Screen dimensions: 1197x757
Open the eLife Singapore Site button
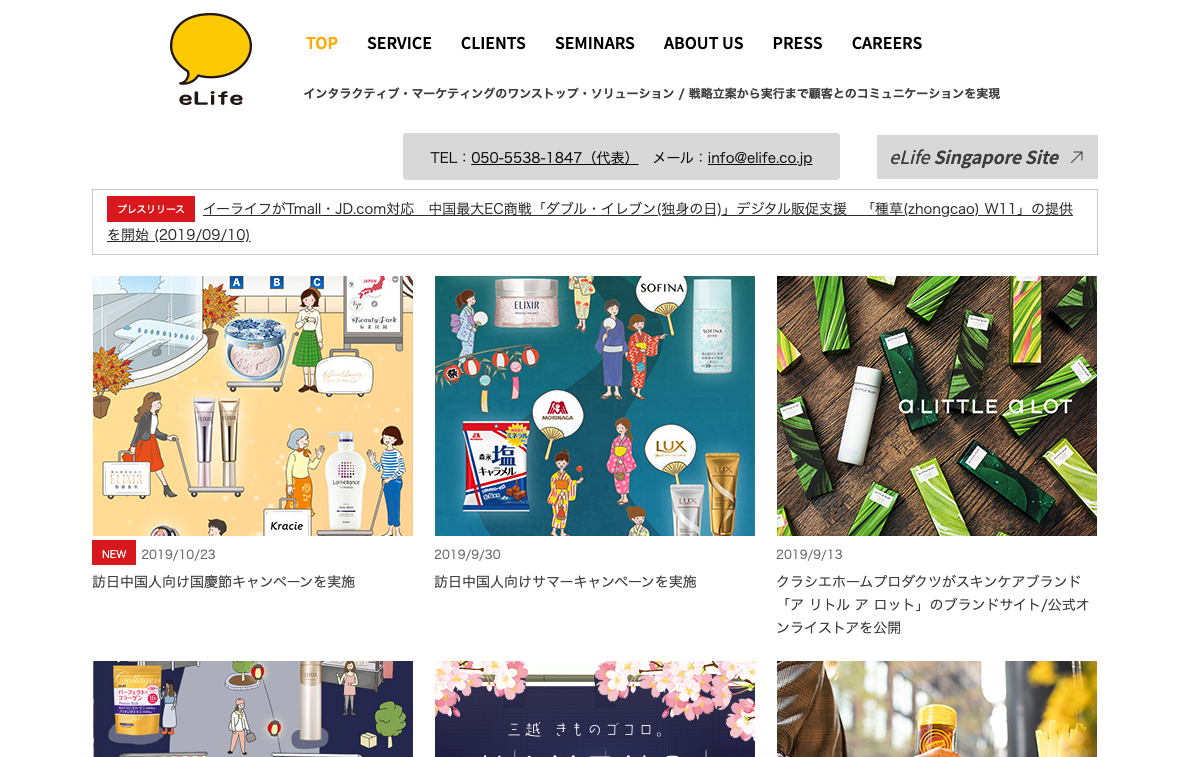click(987, 157)
